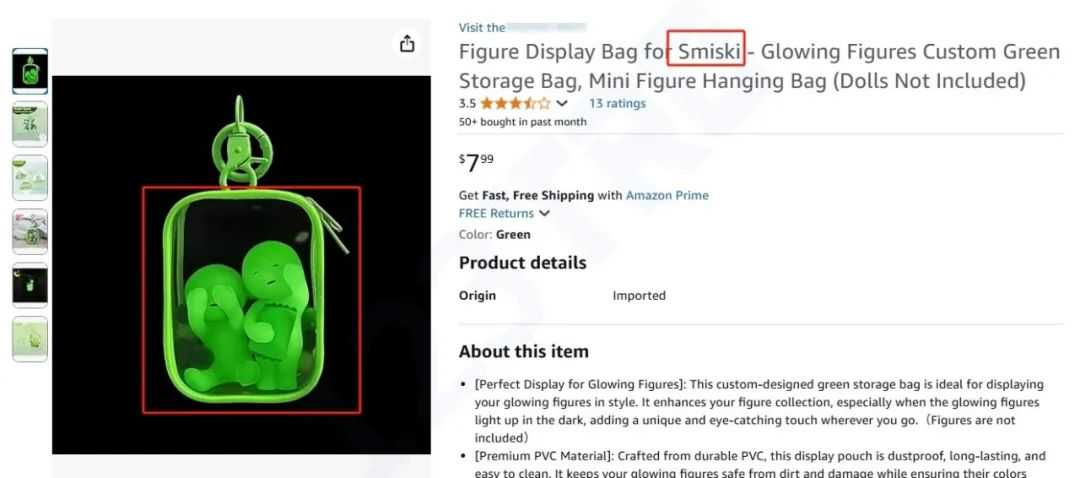Expand the FREE Returns chevron arrow
The width and height of the screenshot is (1080, 478).
[544, 214]
